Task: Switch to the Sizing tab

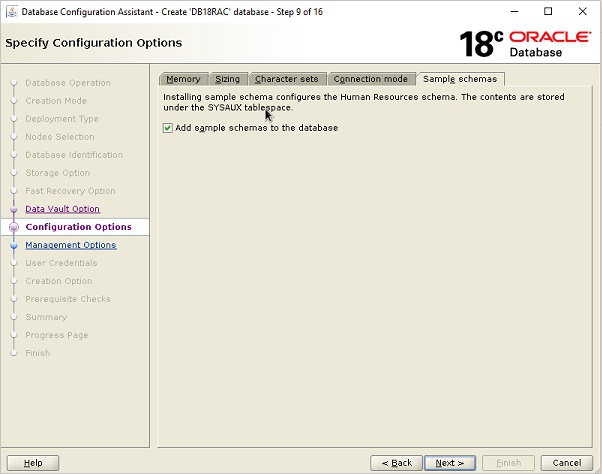Action: 228,79
